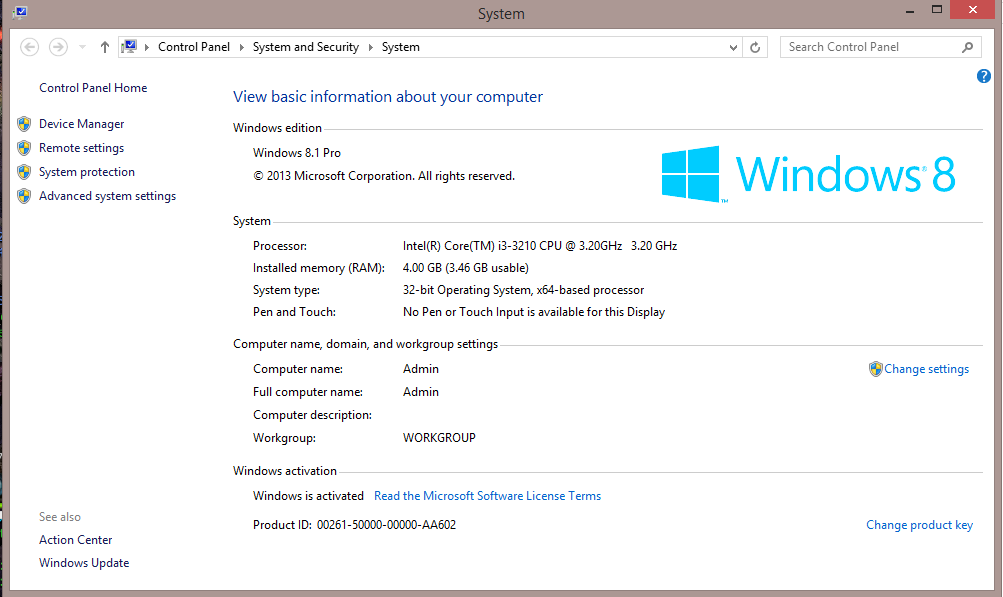Click the page heading View basic information
This screenshot has height=597, width=1003.
388,97
